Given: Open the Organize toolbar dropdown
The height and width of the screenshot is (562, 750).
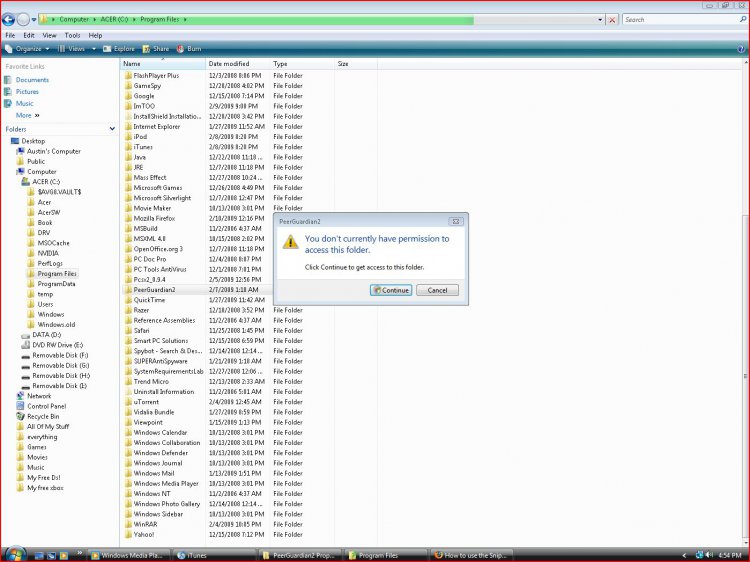Looking at the screenshot, I should (27, 49).
